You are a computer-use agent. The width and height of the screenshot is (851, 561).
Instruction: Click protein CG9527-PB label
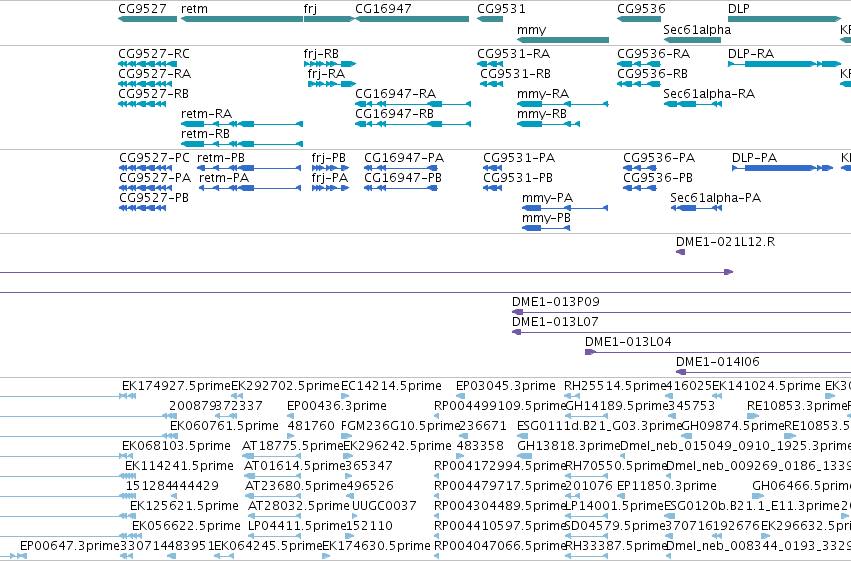coord(154,198)
